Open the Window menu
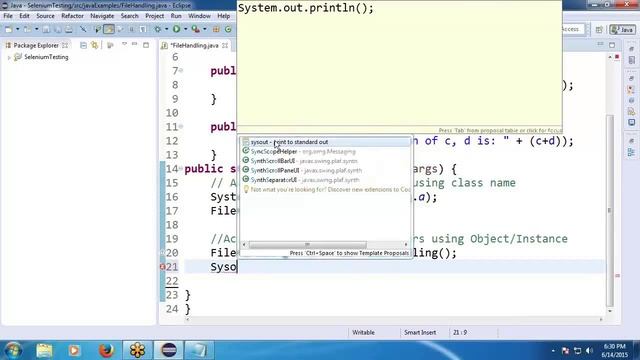This screenshot has width=640, height=360. click(x=199, y=16)
